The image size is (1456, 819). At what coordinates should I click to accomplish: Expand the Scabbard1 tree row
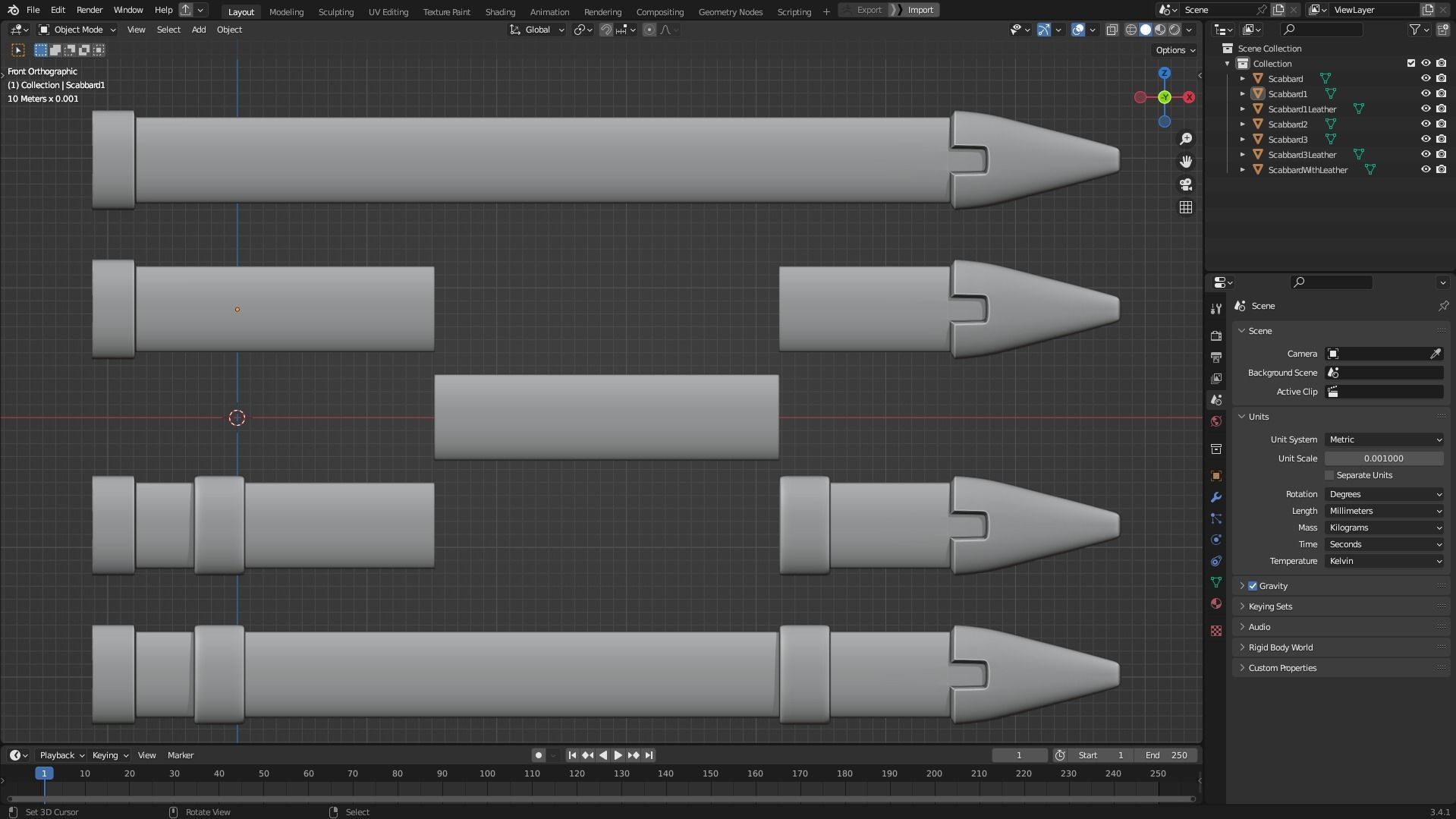tap(1242, 94)
